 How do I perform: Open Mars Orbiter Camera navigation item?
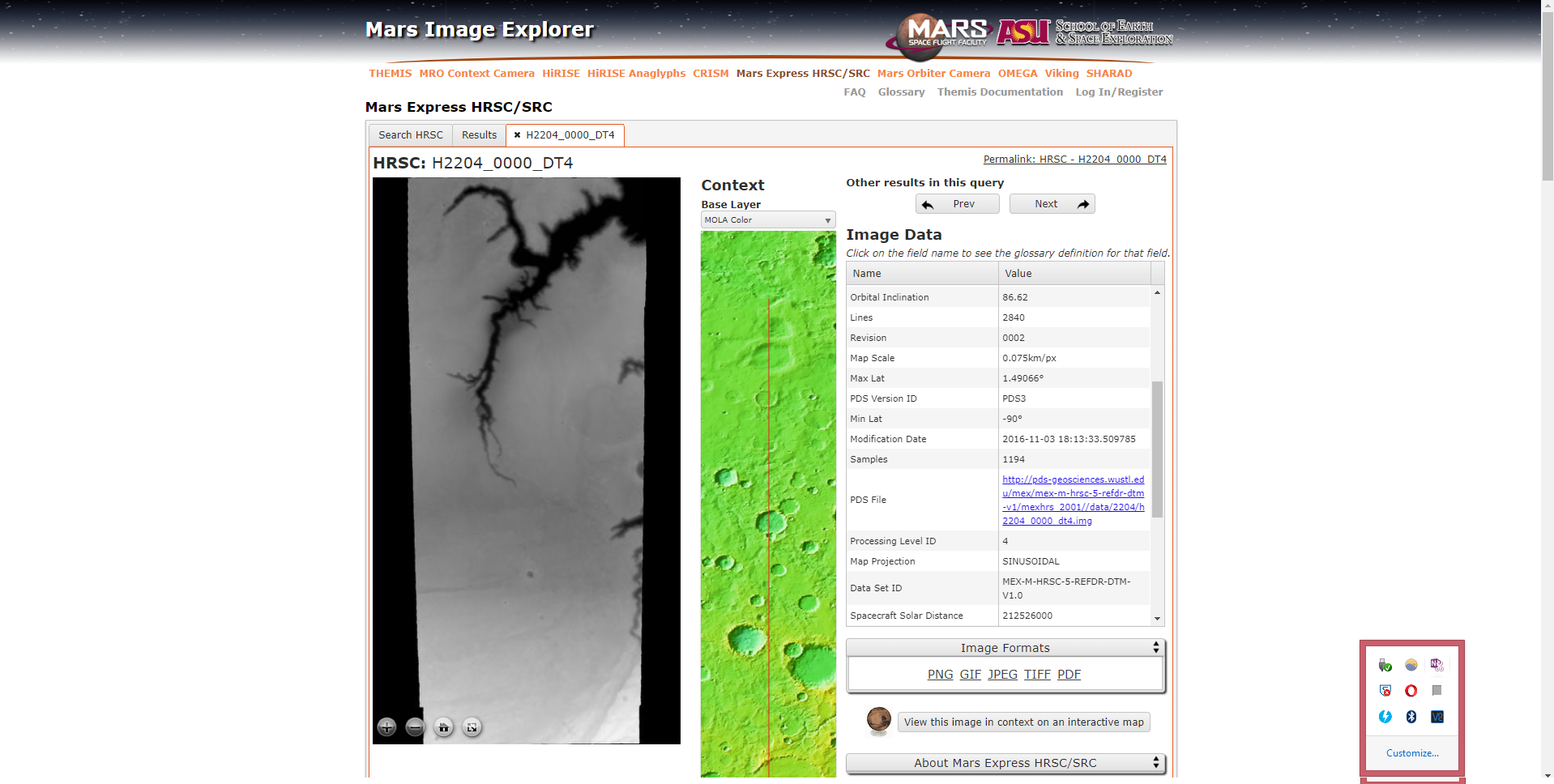click(934, 74)
